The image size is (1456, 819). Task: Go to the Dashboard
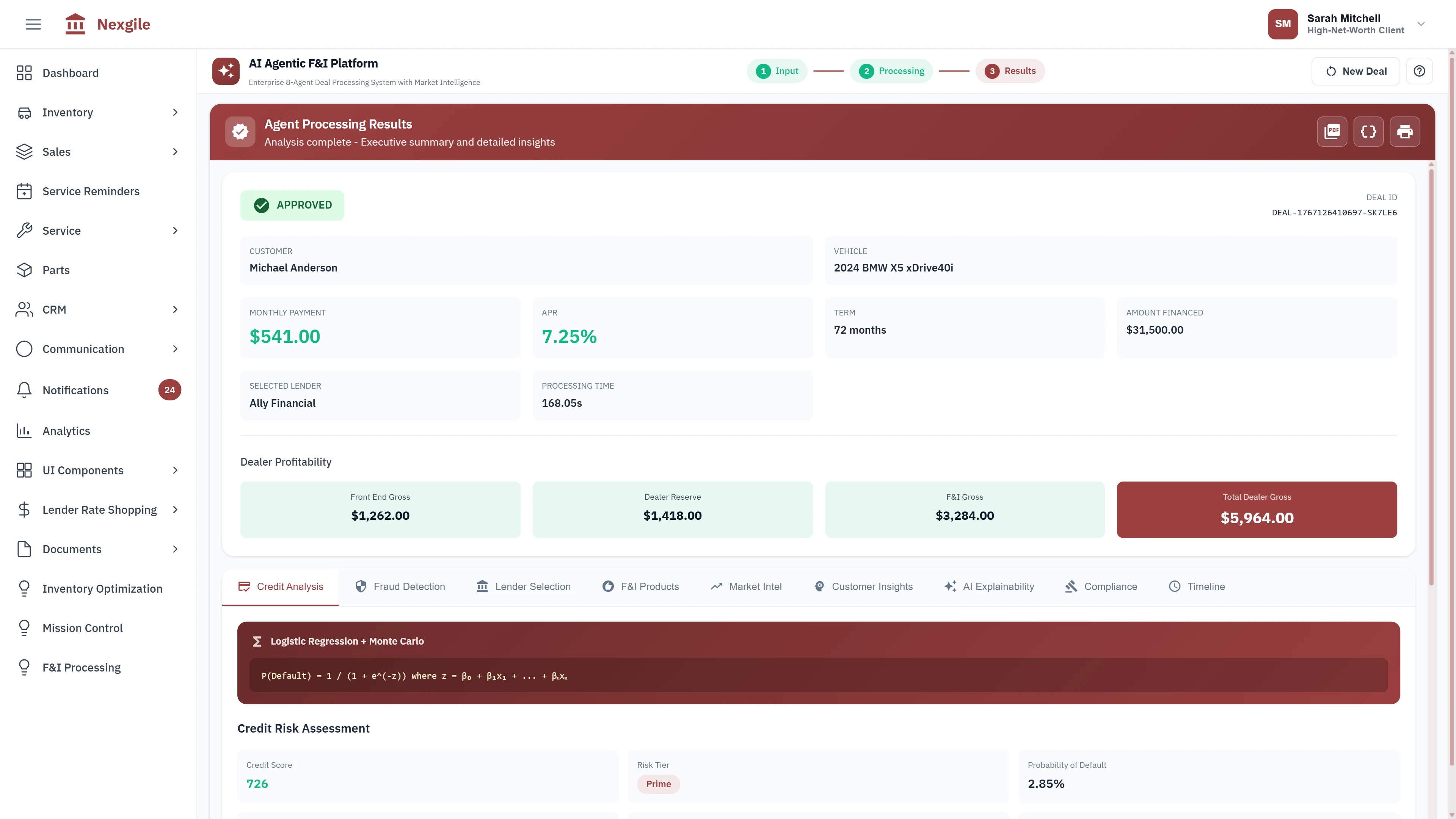coord(70,73)
